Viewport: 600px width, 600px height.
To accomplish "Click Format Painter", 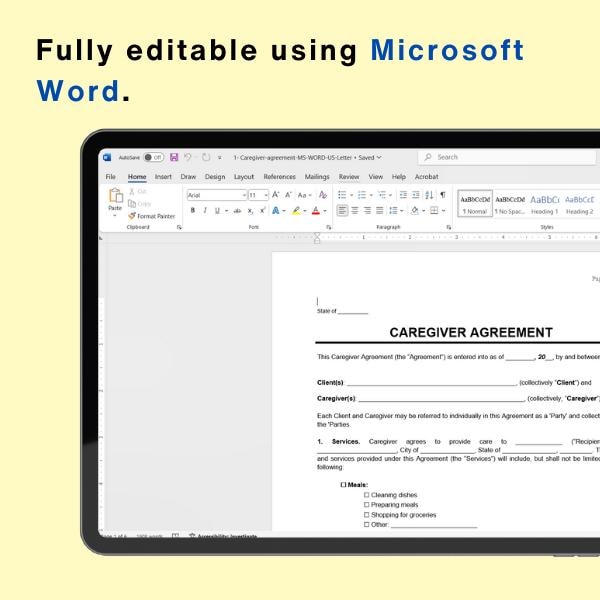I will tap(152, 216).
